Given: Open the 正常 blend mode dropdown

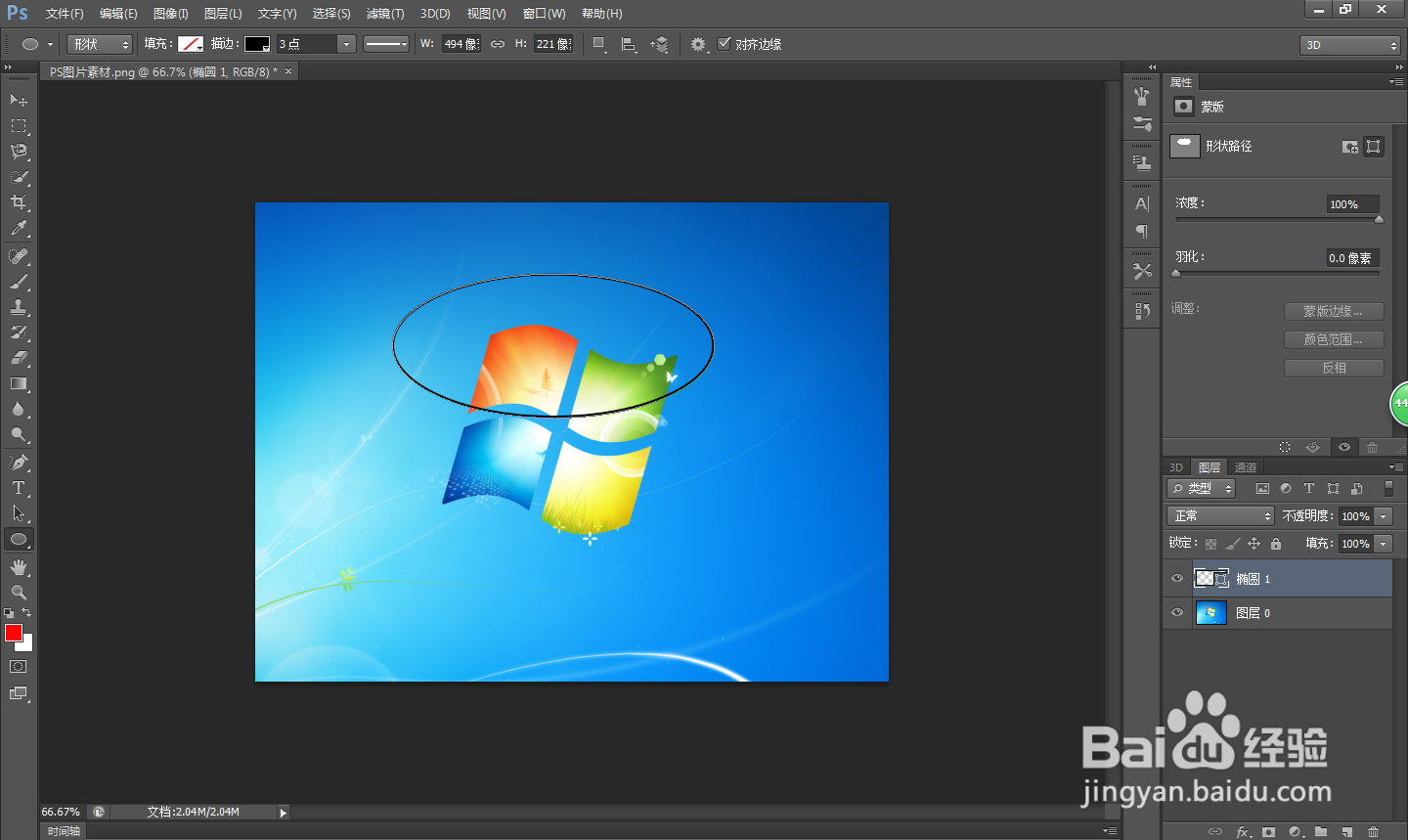Looking at the screenshot, I should [1220, 515].
